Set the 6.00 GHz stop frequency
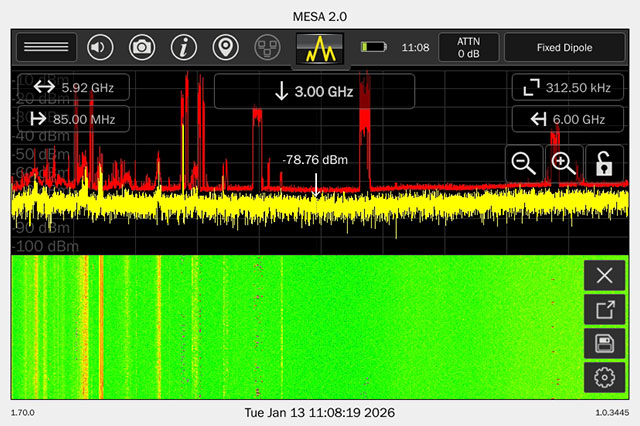The height and width of the screenshot is (426, 640). (x=560, y=120)
